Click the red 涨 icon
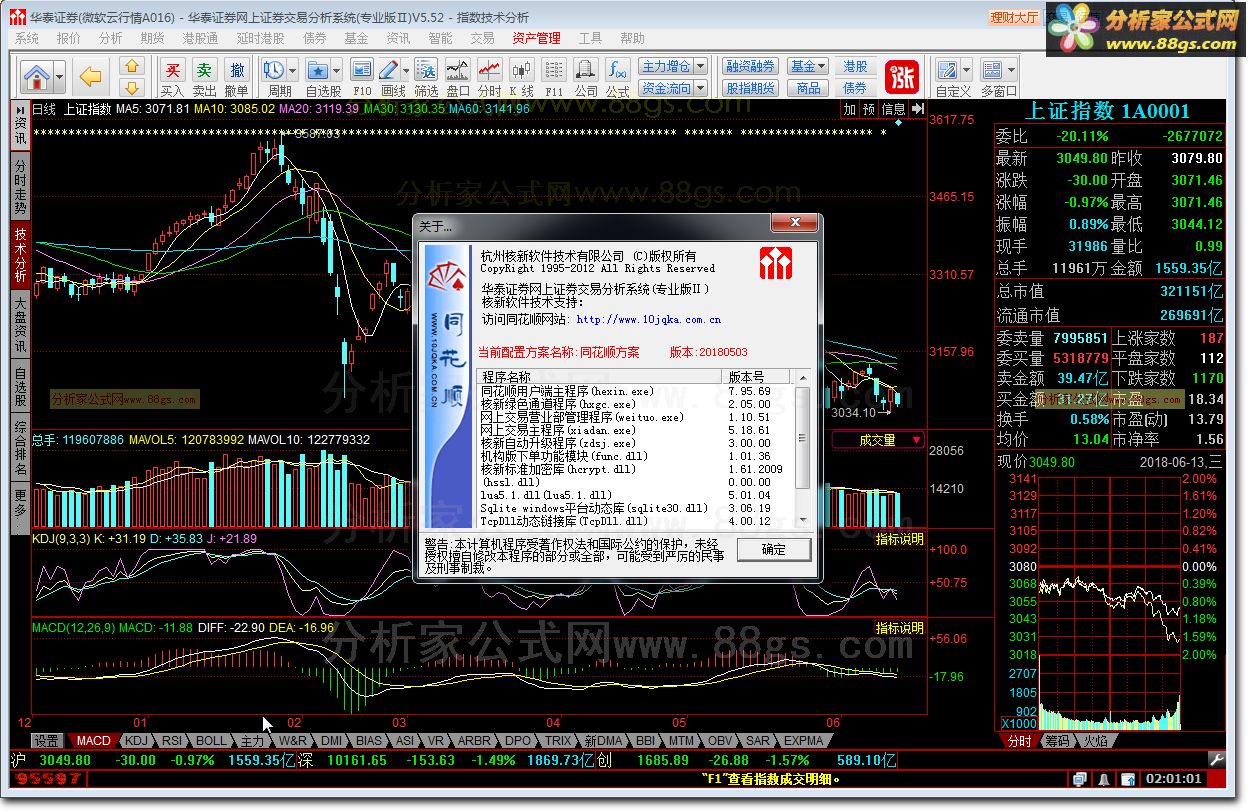 [903, 76]
